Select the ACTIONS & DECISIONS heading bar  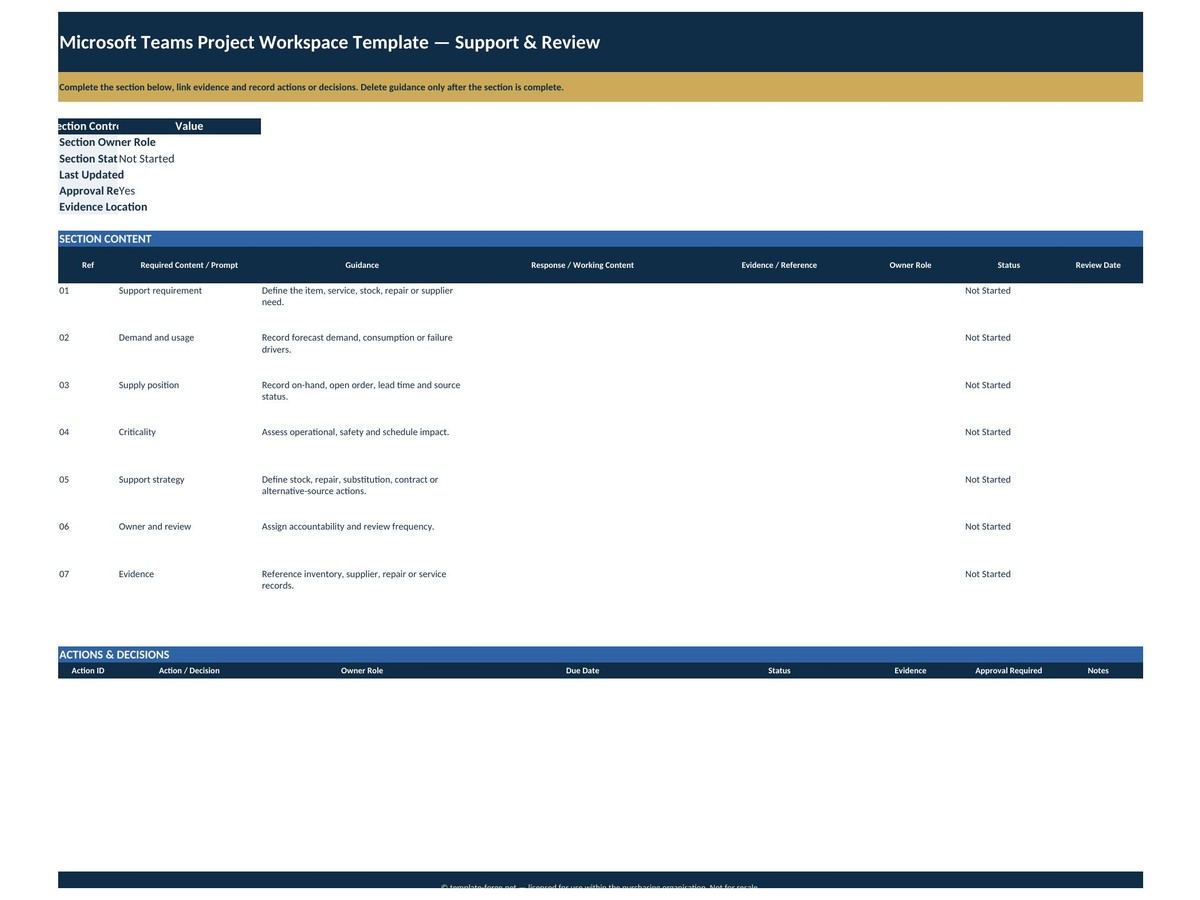point(600,655)
